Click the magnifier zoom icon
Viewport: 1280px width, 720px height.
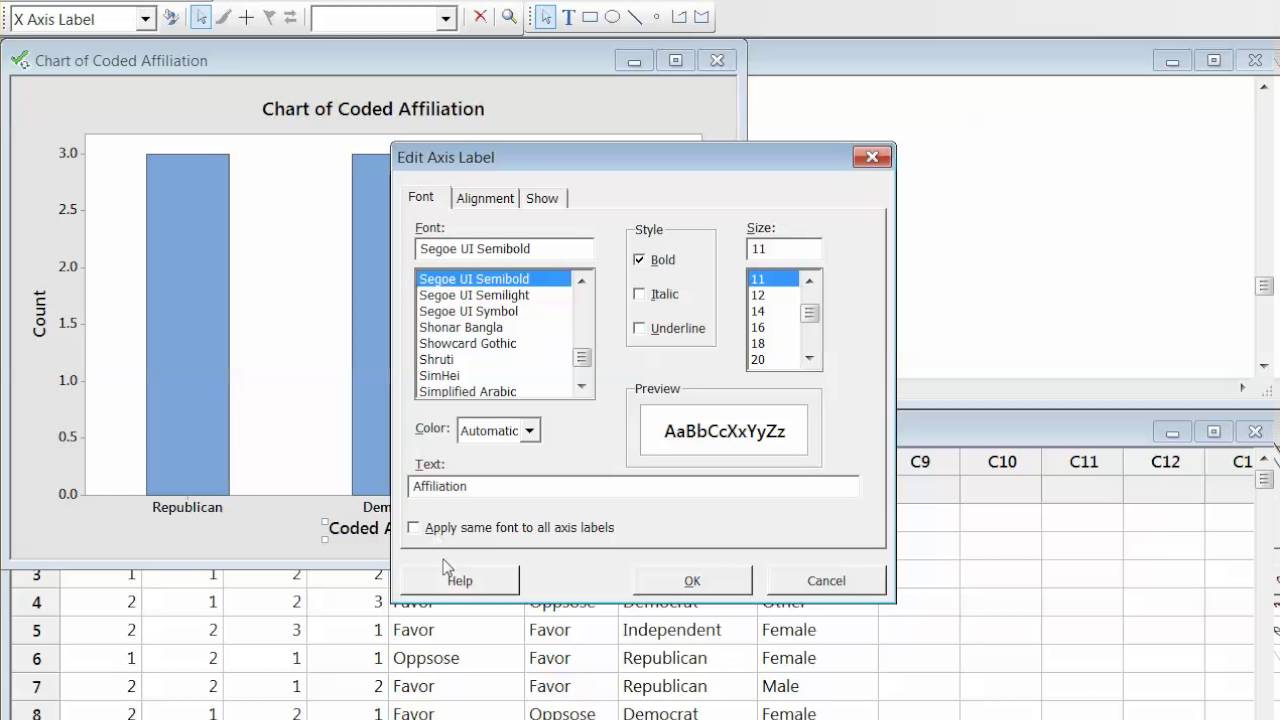[x=509, y=17]
